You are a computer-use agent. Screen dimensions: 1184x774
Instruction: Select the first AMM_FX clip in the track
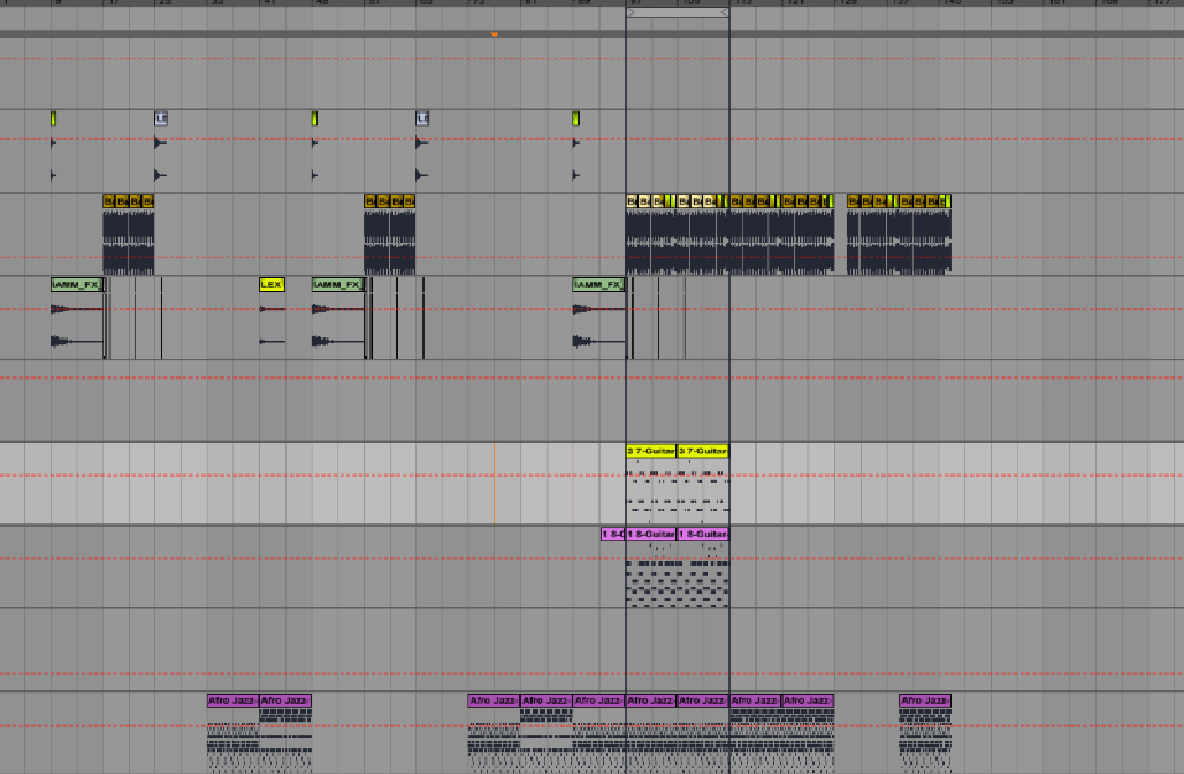(x=77, y=285)
